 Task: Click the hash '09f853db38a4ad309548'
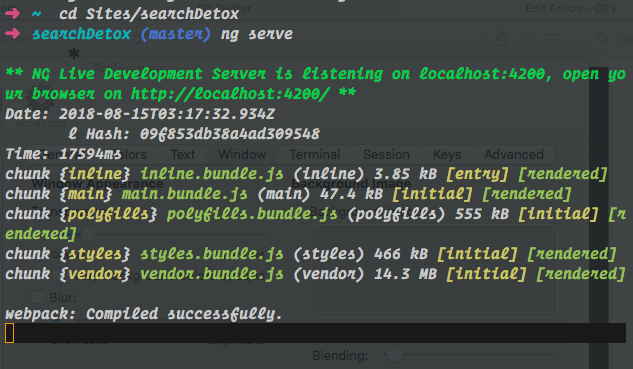point(230,134)
